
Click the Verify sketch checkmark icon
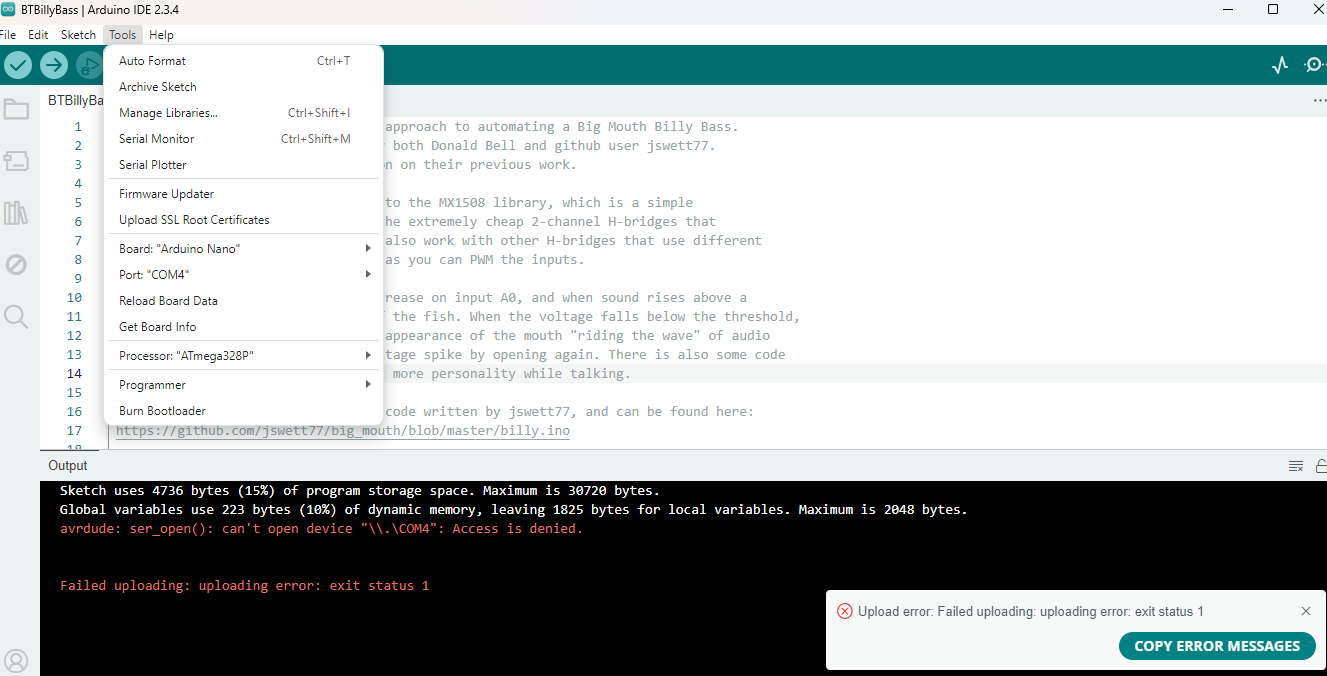point(18,66)
